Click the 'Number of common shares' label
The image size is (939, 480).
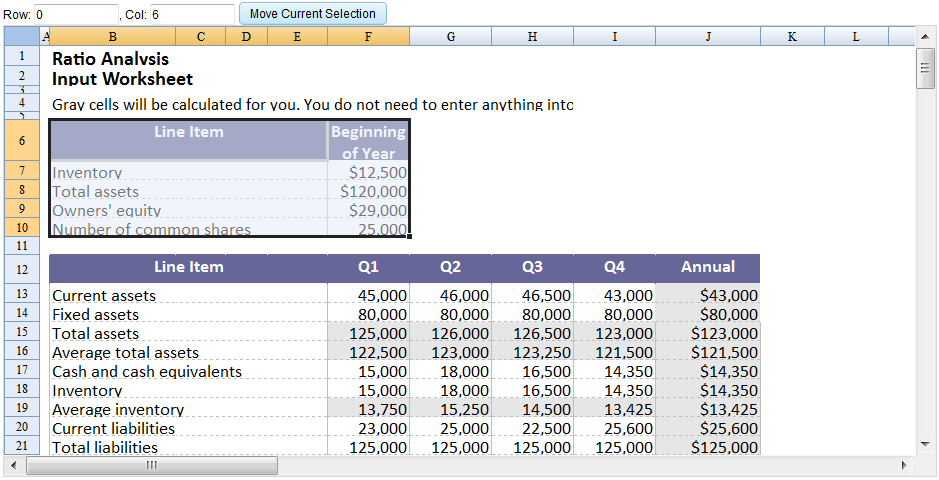(x=151, y=229)
